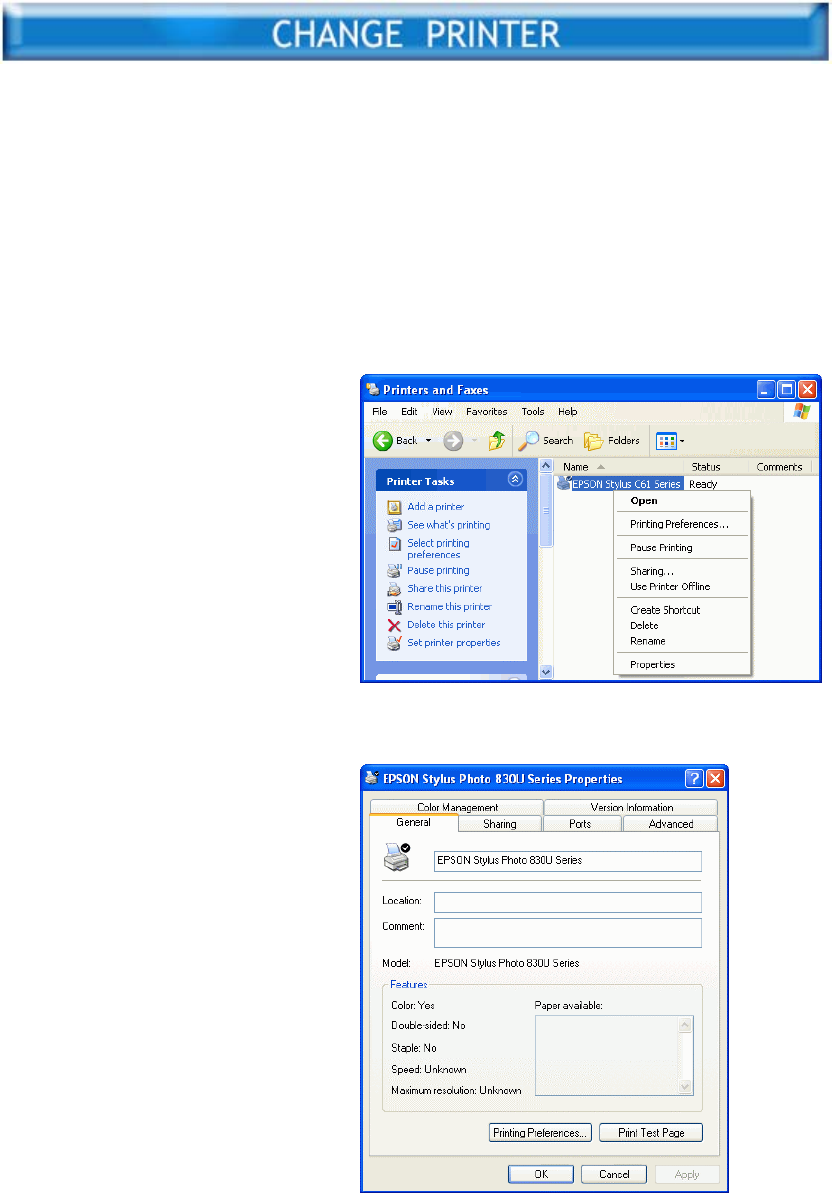The image size is (832, 1193).
Task: Open Back button history dropdown arrow
Action: (428, 441)
